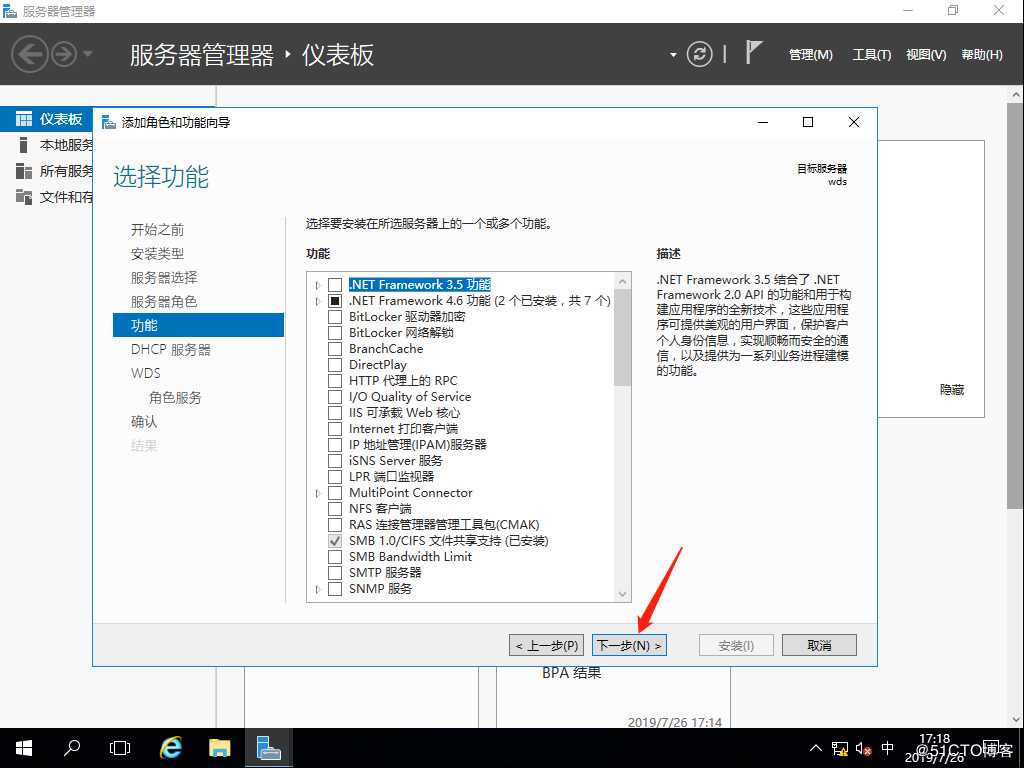
Task: Select iSNS Server 服务 feature row
Action: point(395,461)
